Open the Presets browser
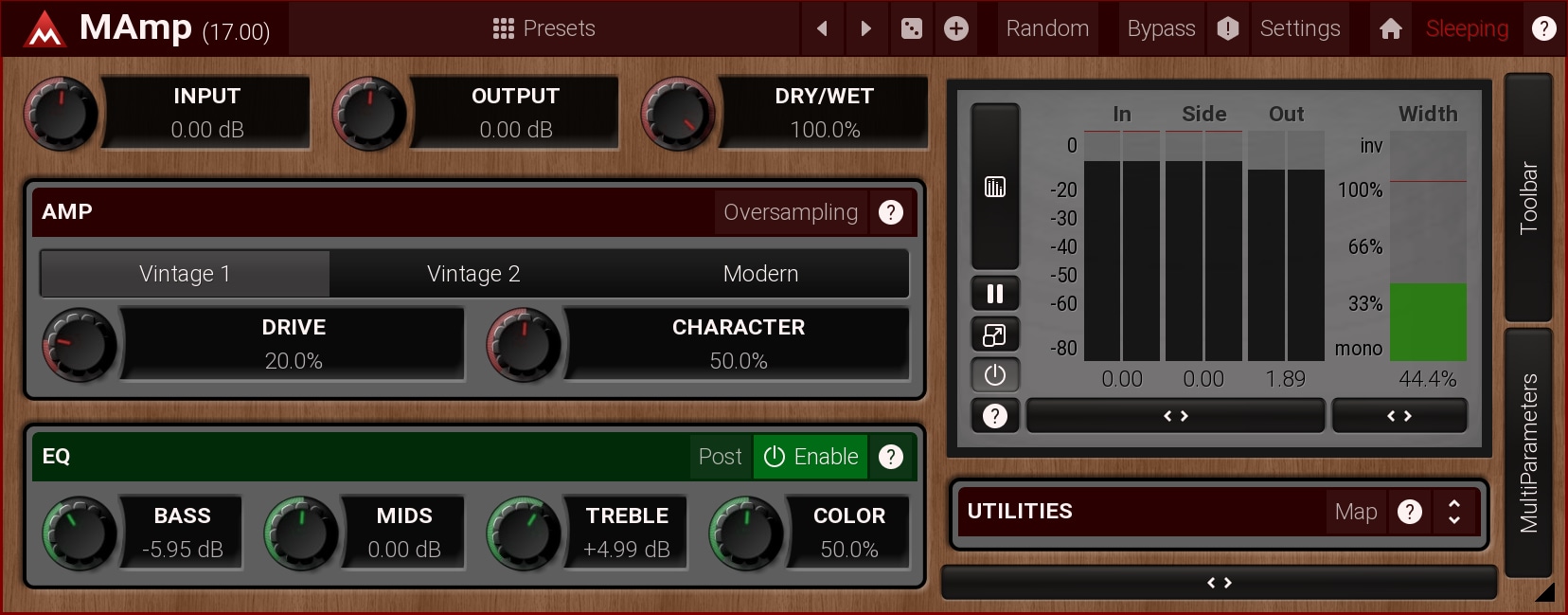The height and width of the screenshot is (615, 1568). click(544, 28)
